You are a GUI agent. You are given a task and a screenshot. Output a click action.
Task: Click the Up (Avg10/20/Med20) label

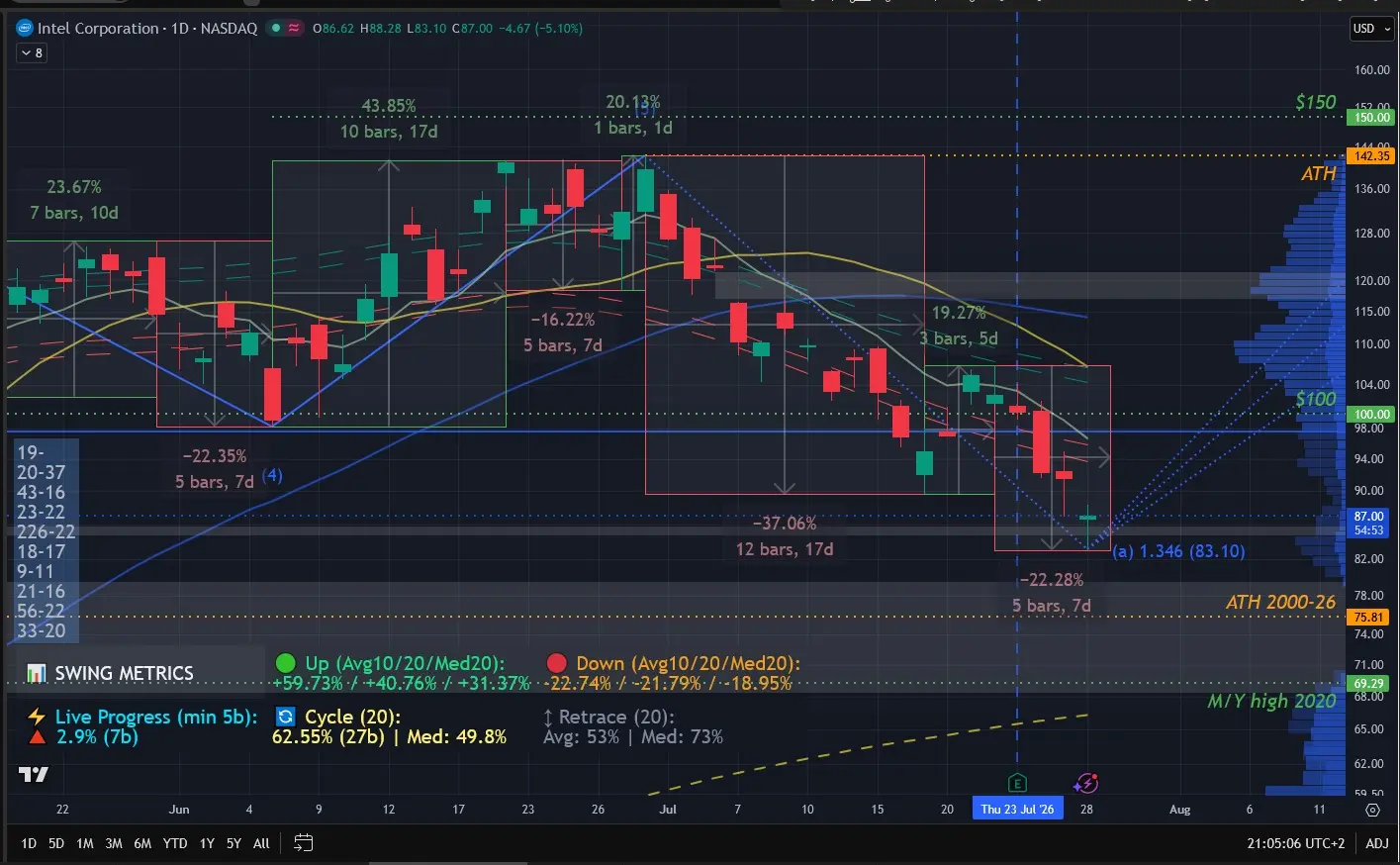404,663
